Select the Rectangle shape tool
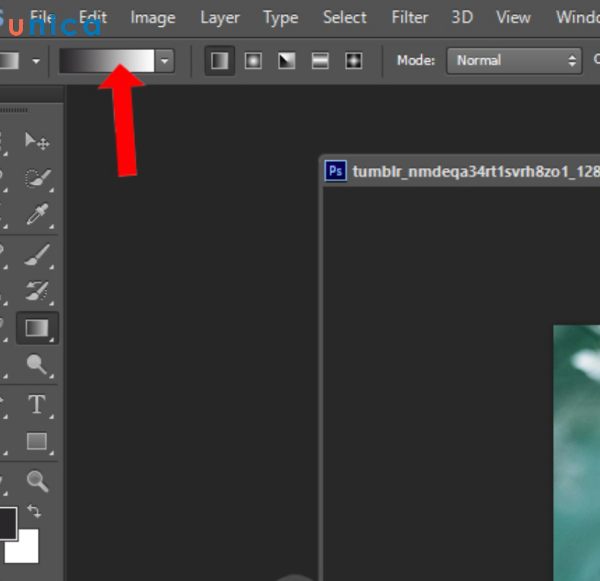600x581 pixels. coord(37,442)
